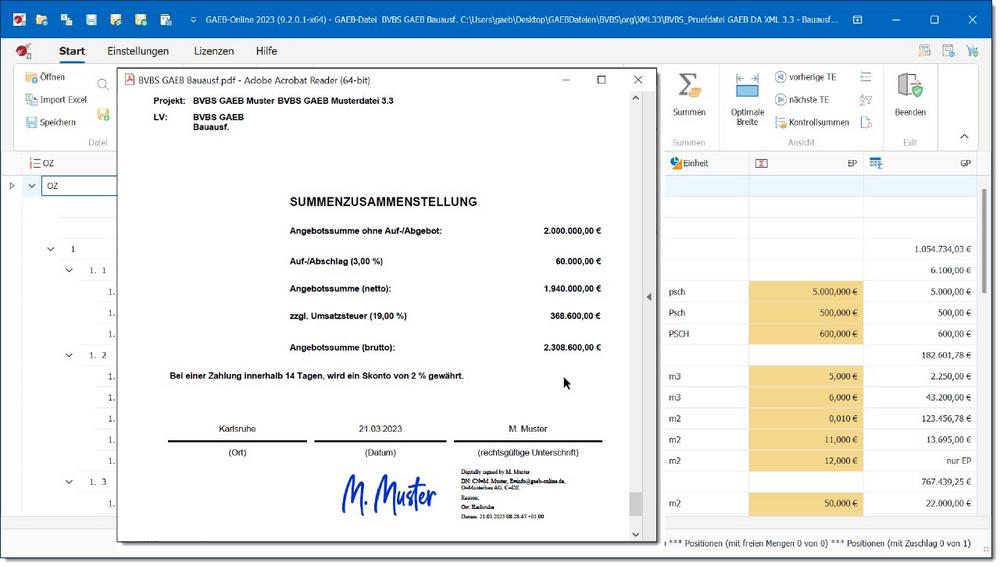1000x566 pixels.
Task: Click the 2.308.600,00 € gross total in the PDF
Action: tap(572, 348)
